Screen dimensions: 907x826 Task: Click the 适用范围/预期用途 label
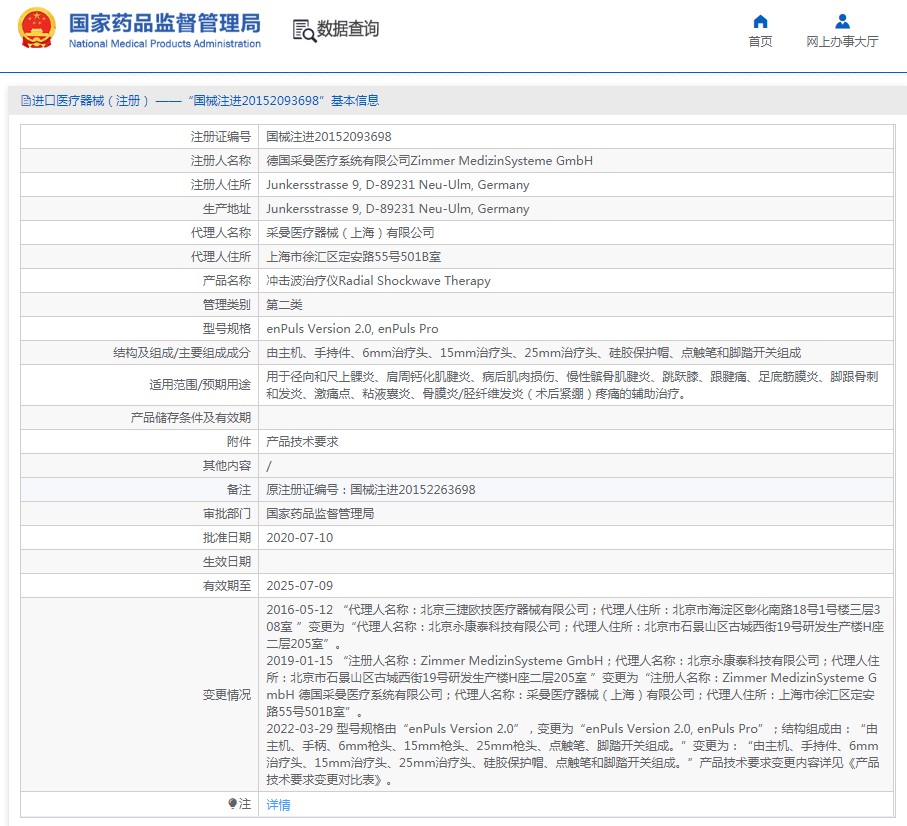(200, 385)
